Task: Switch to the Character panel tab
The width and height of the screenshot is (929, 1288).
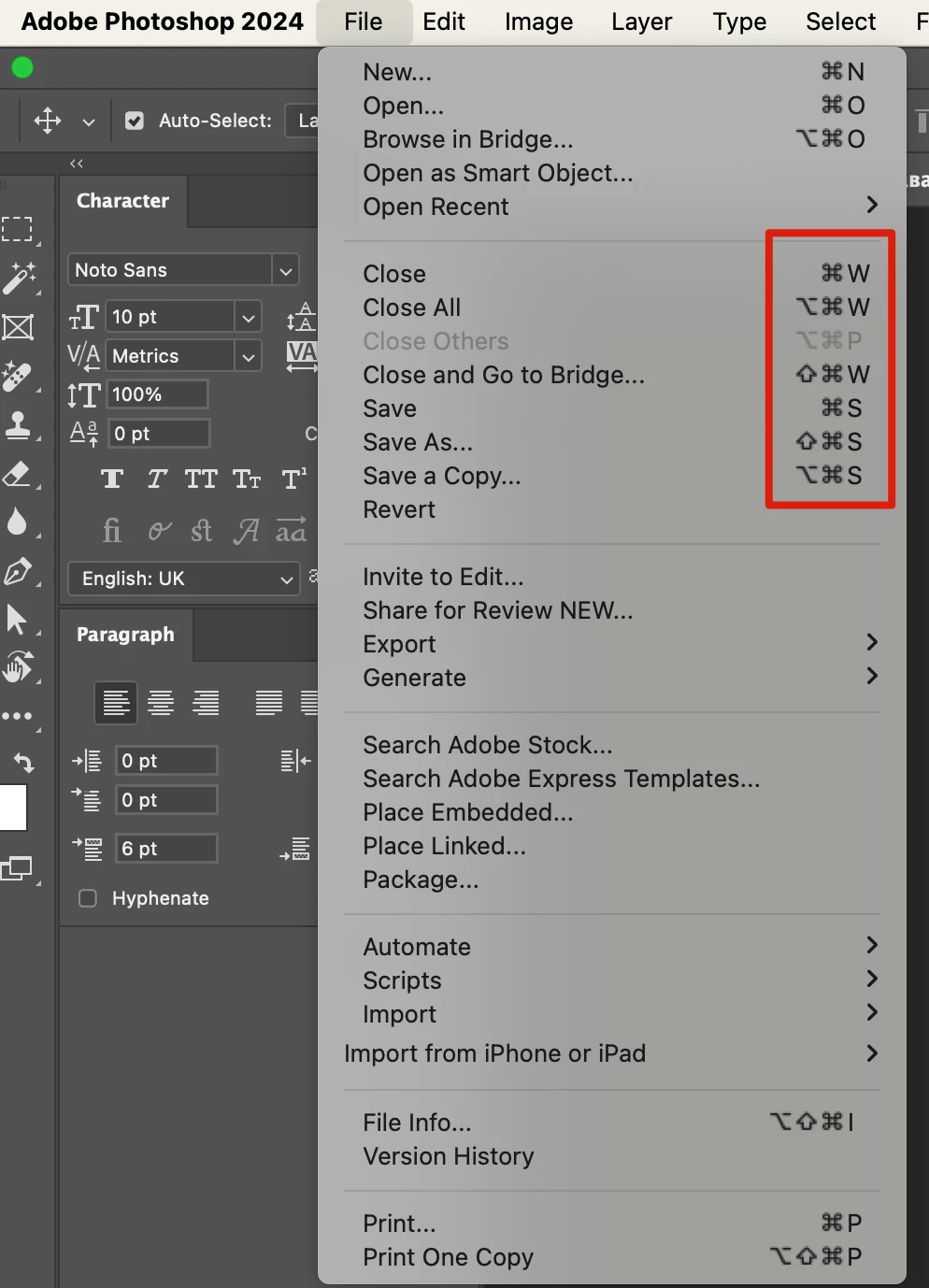Action: pos(123,201)
